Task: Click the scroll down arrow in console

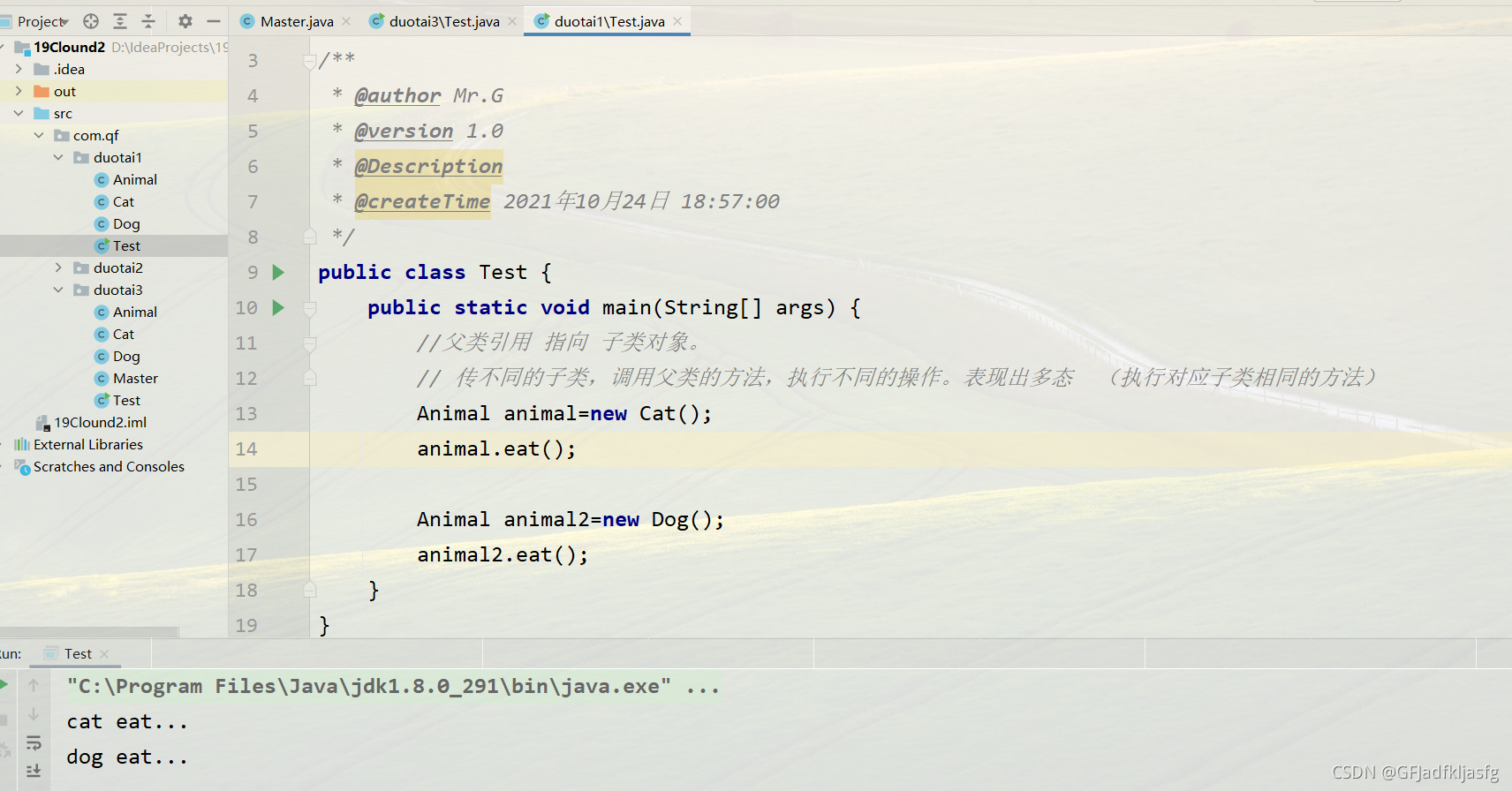Action: pos(34,714)
